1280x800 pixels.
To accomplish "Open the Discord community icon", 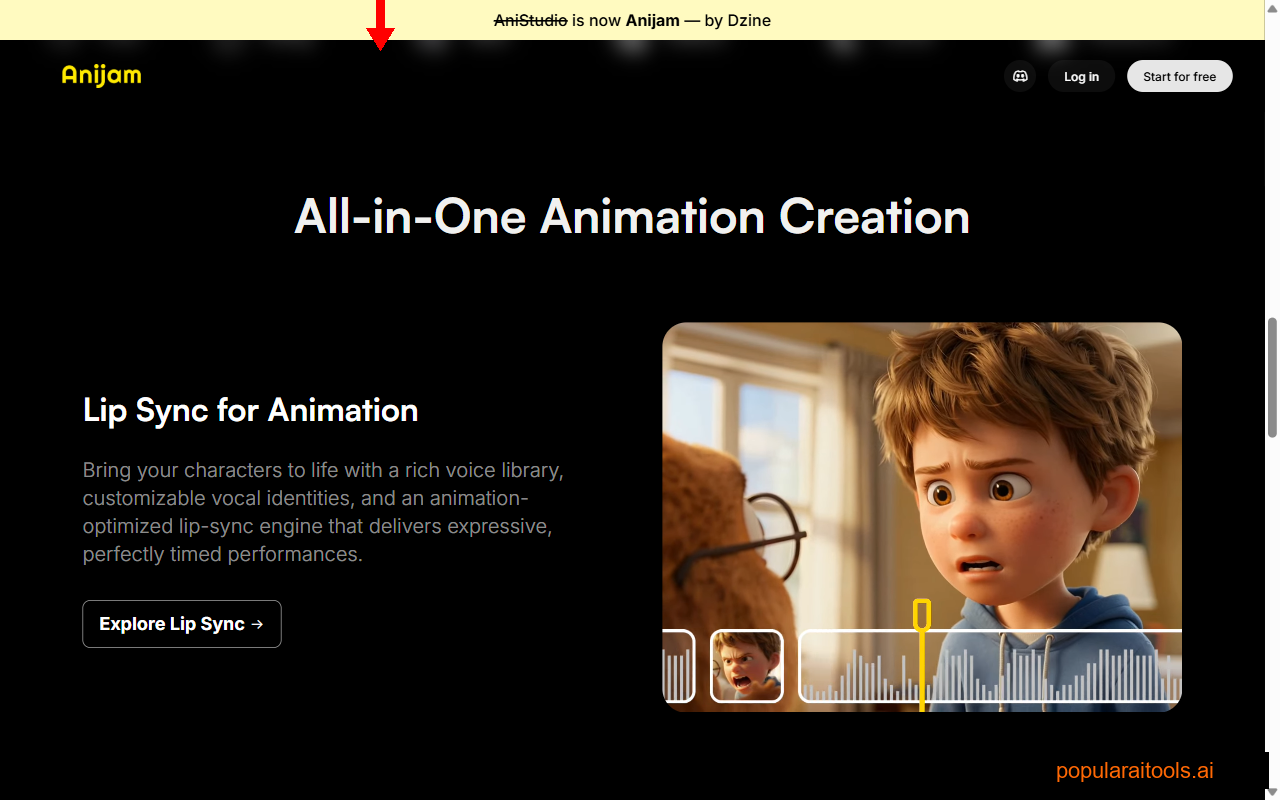I will tap(1019, 76).
